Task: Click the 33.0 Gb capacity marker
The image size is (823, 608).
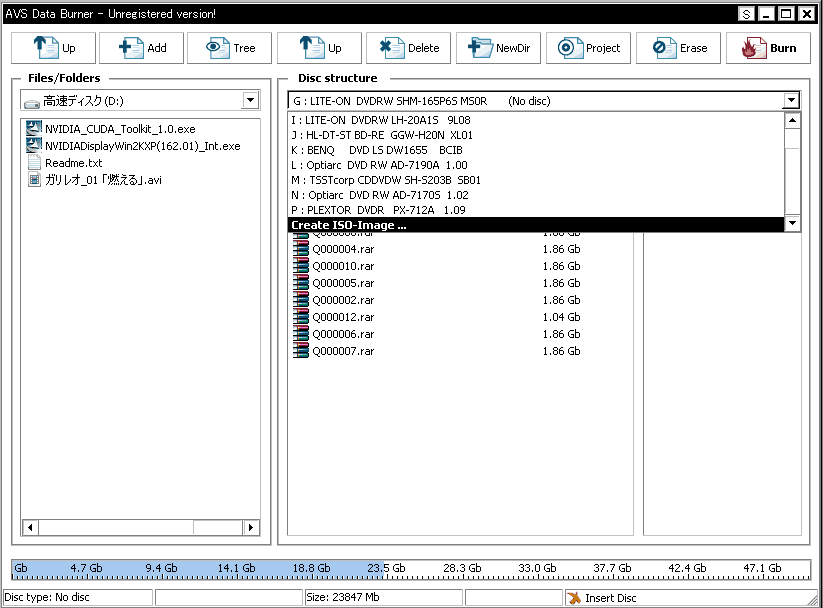Action: pyautogui.click(x=537, y=568)
